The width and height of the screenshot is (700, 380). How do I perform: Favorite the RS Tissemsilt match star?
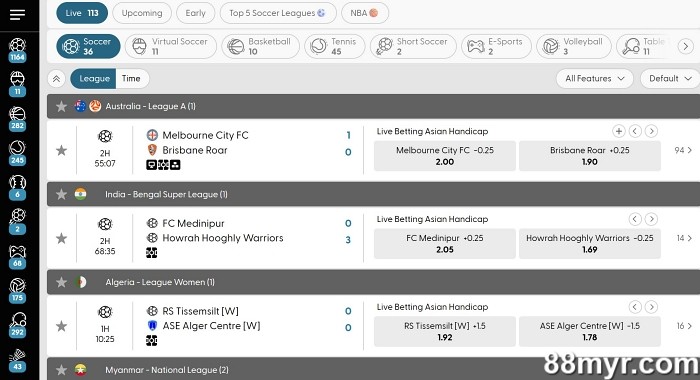point(62,326)
